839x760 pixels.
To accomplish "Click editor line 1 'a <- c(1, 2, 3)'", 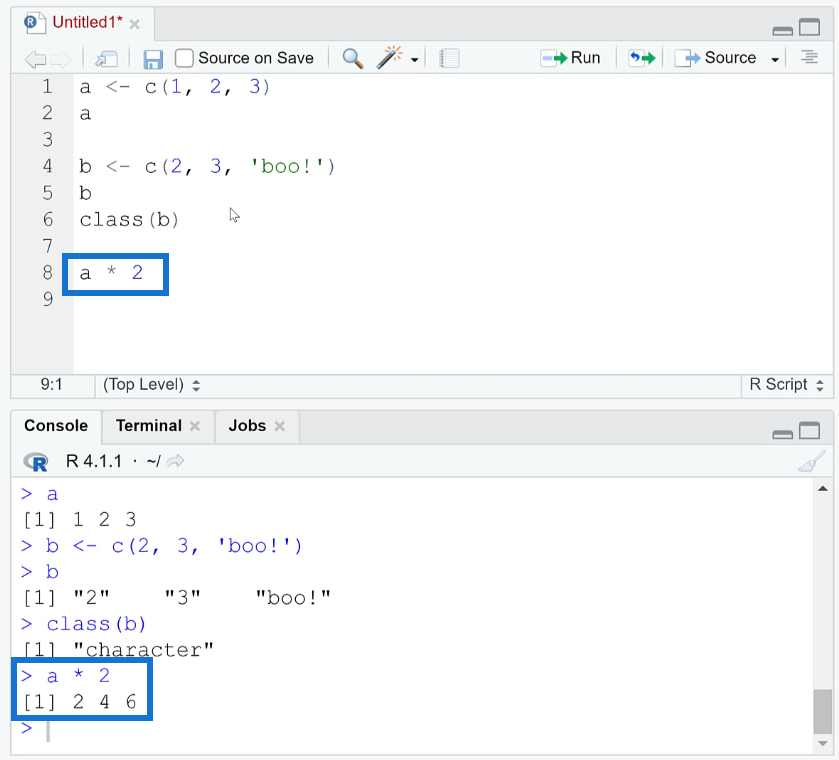I will [175, 87].
